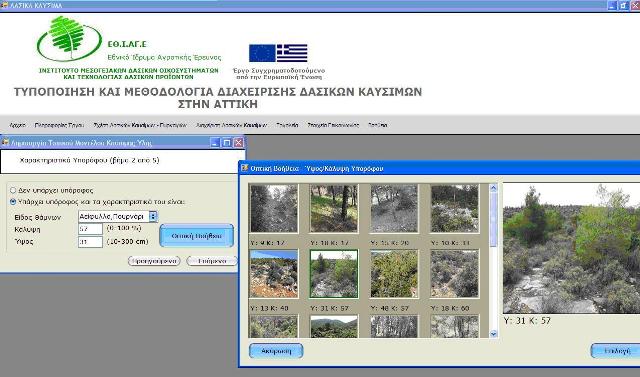Click the 'Ακύρωση' cancel button in visual aid window
640x377 pixels.
click(276, 351)
